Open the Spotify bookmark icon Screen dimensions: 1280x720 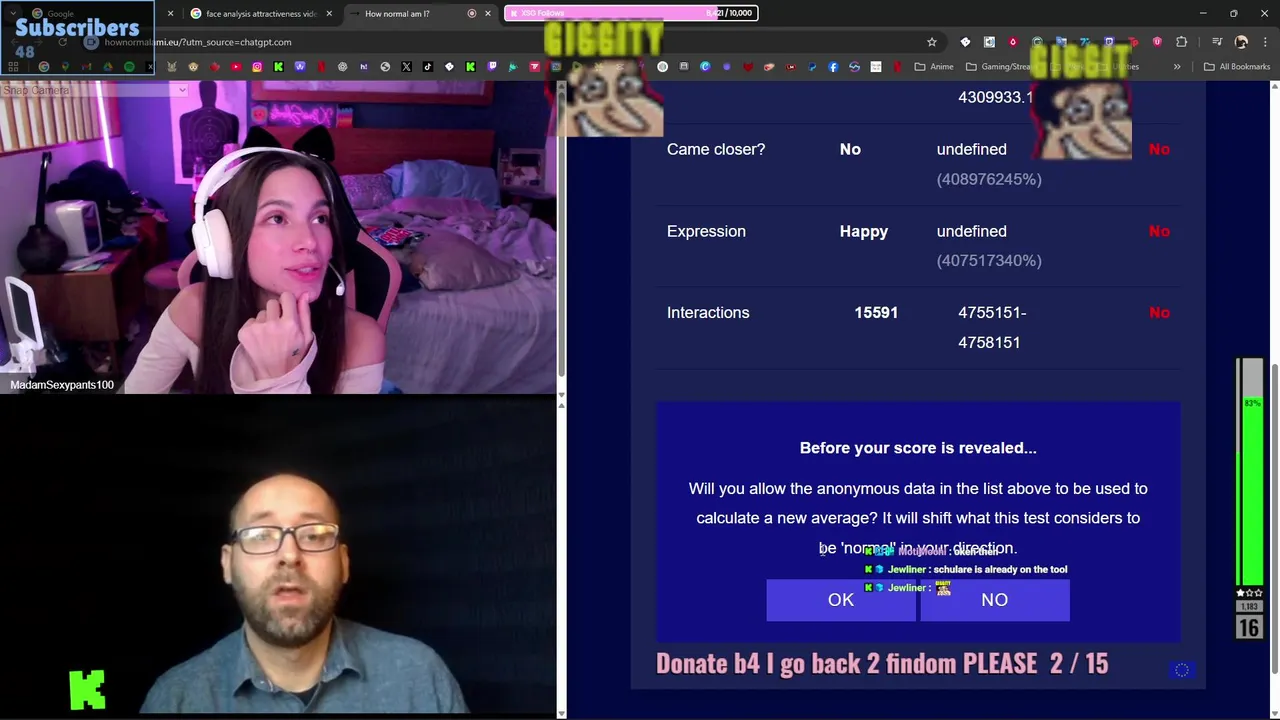[x=129, y=66]
